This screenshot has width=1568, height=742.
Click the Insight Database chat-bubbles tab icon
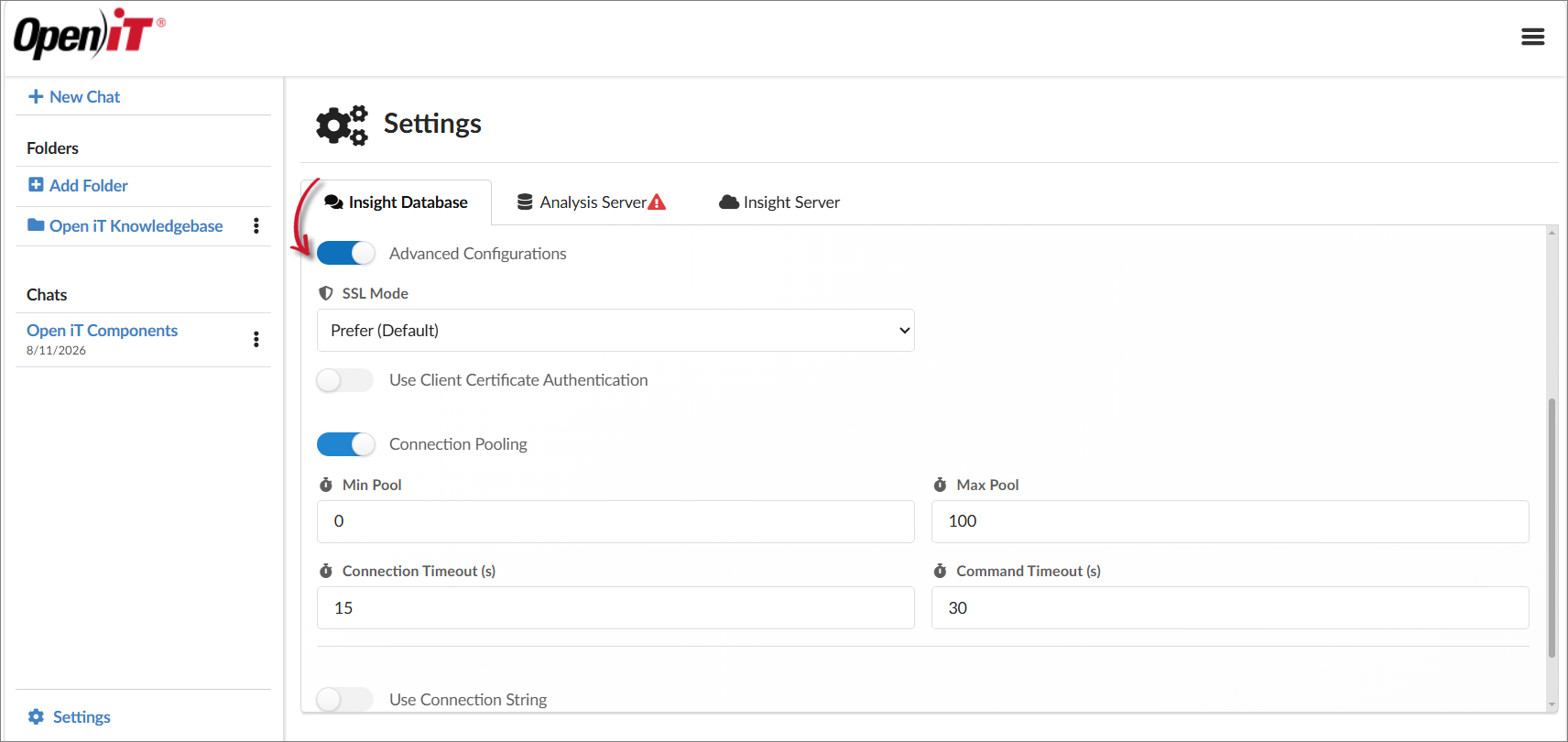click(x=334, y=202)
